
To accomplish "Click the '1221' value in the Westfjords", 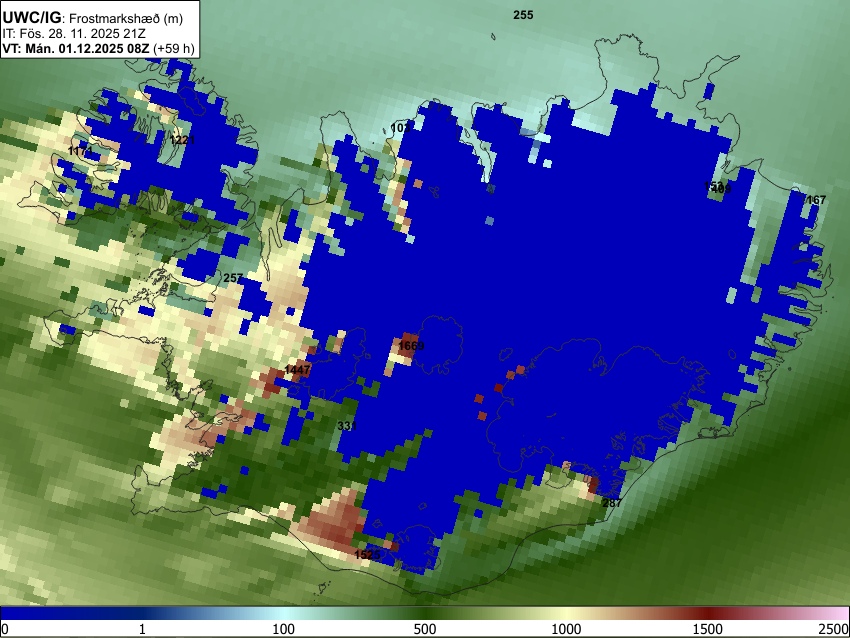I will click(182, 140).
